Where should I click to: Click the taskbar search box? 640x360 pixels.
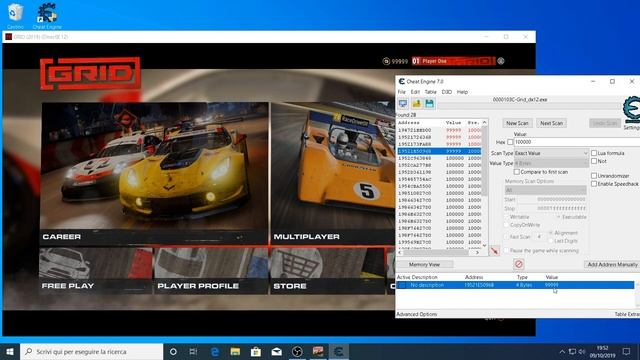click(x=91, y=351)
